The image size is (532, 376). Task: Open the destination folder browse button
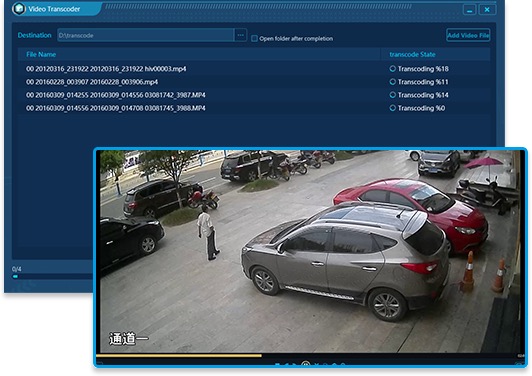tap(241, 35)
